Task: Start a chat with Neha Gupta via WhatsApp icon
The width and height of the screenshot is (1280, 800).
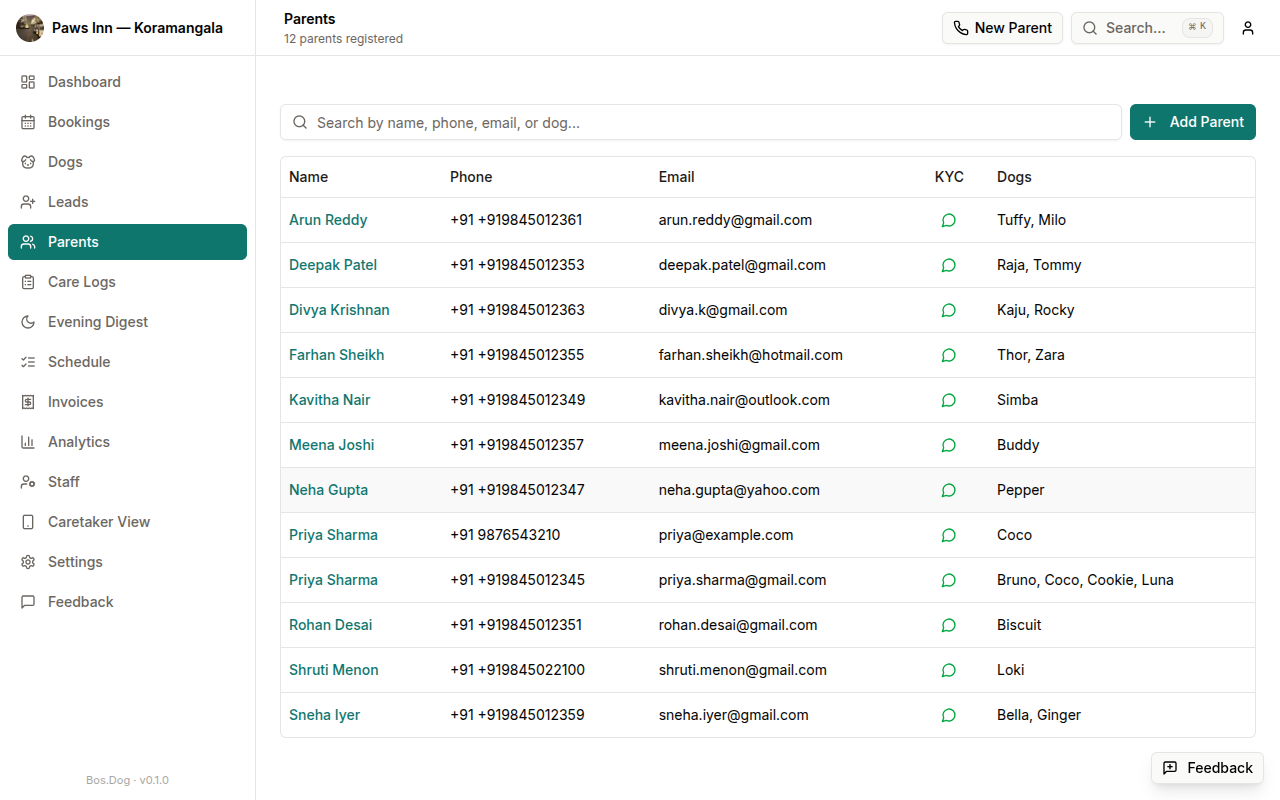Action: pyautogui.click(x=948, y=490)
